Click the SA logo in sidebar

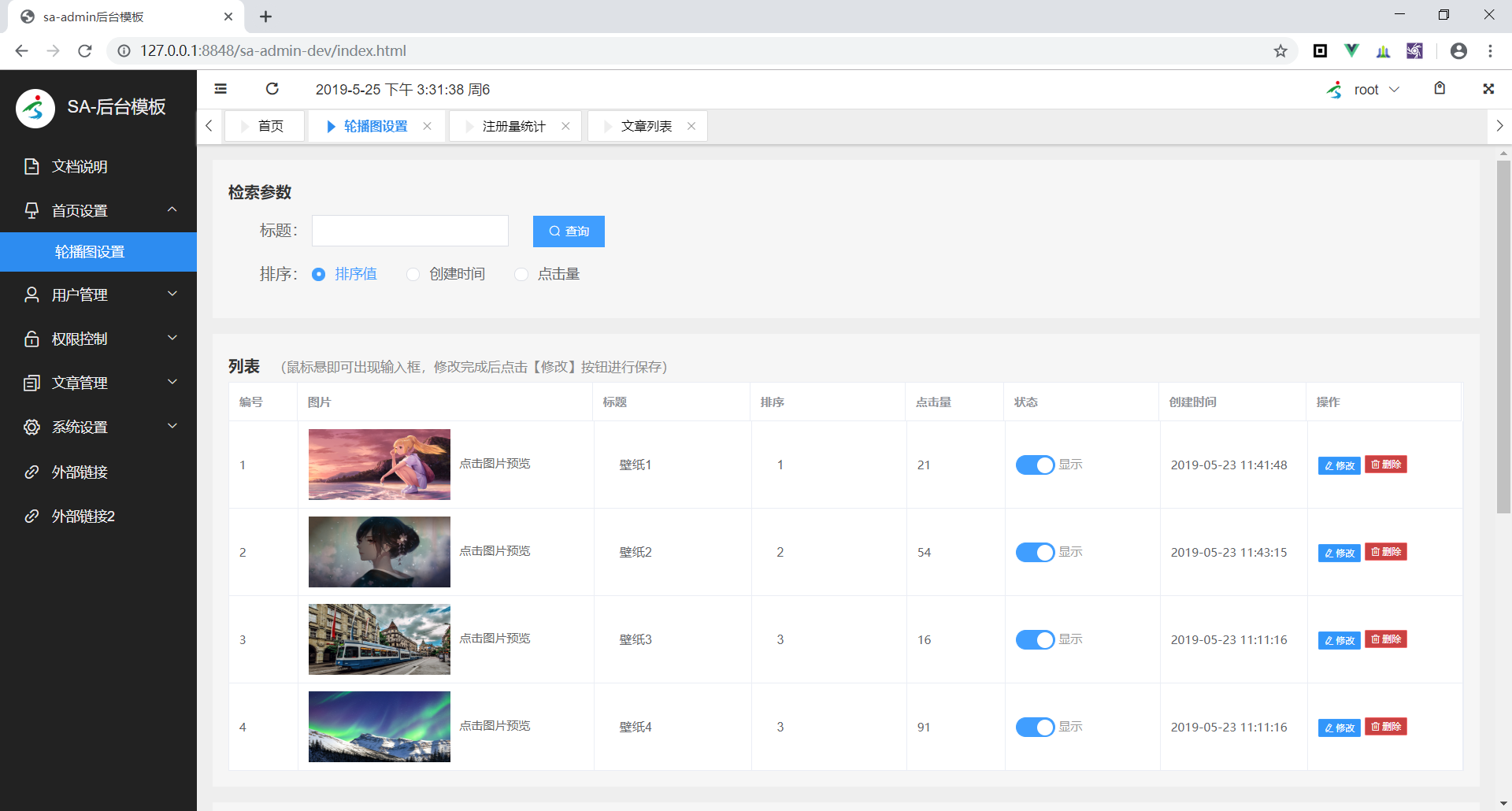pyautogui.click(x=35, y=108)
